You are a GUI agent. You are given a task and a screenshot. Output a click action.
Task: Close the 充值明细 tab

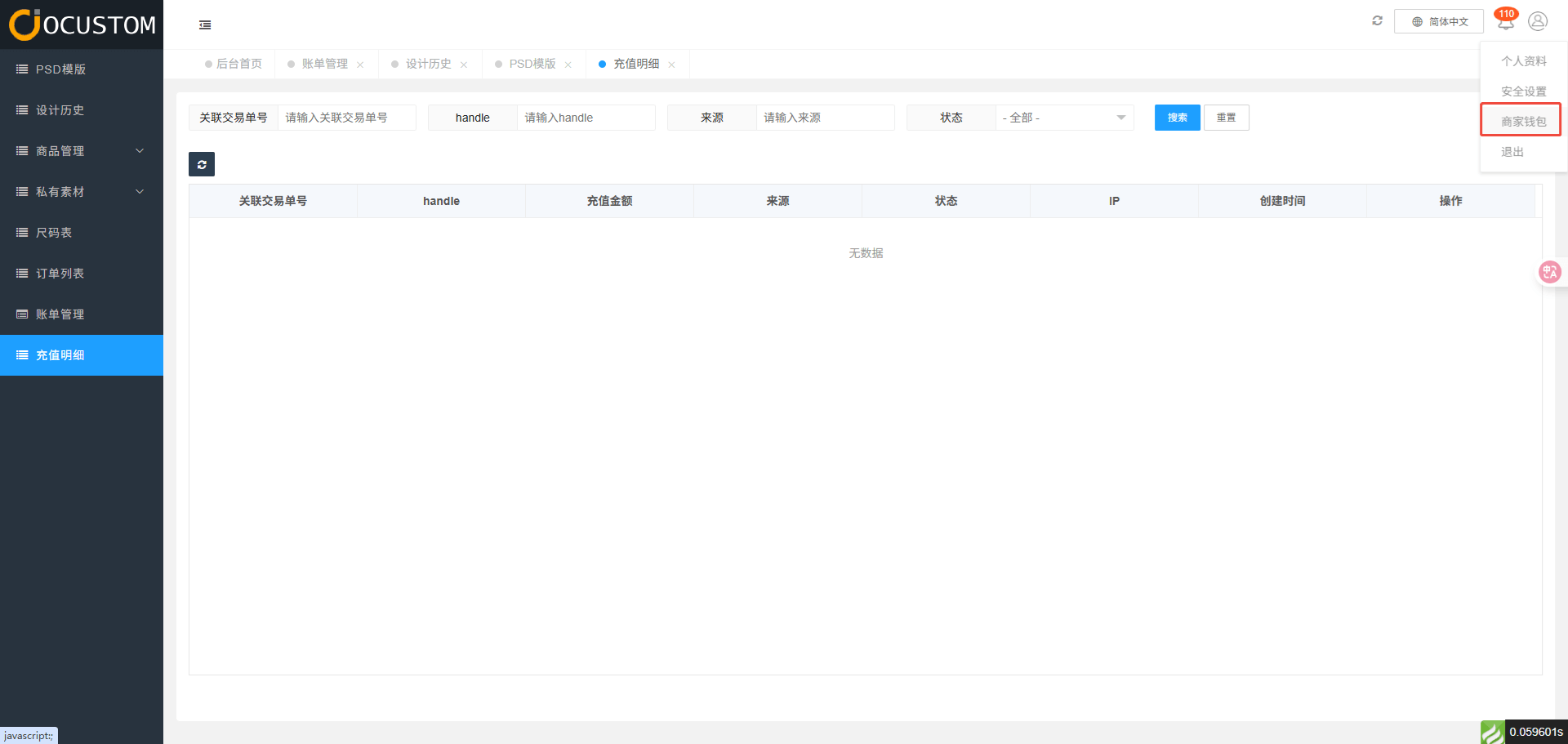671,65
